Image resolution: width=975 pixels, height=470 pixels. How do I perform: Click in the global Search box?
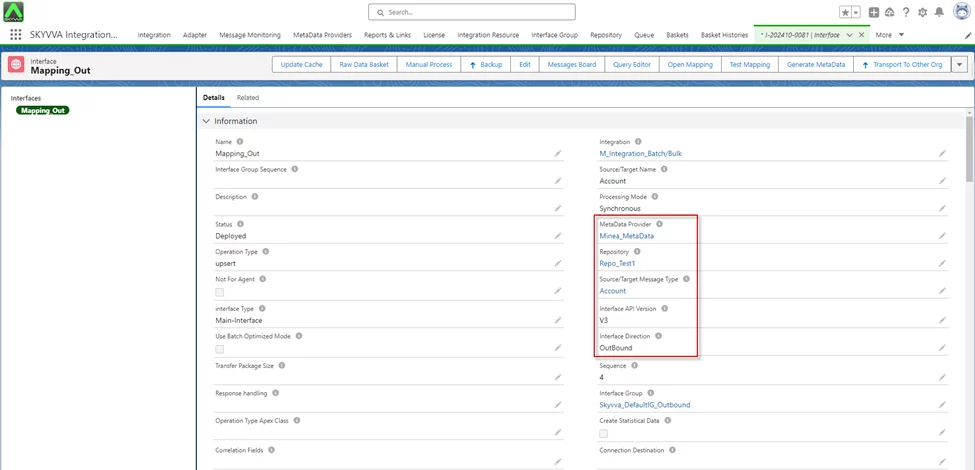(x=472, y=12)
